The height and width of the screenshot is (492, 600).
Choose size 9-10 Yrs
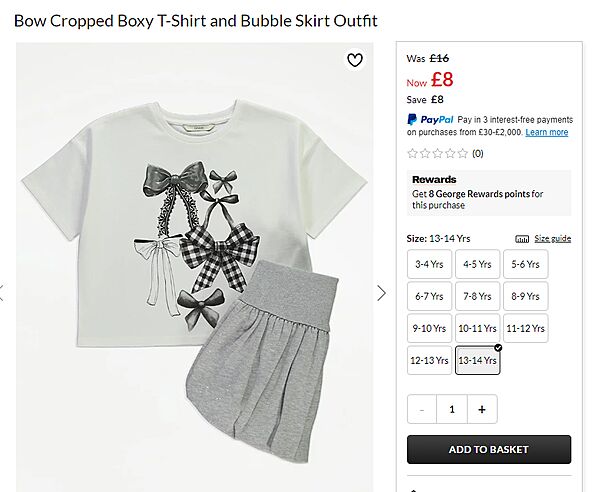429,328
